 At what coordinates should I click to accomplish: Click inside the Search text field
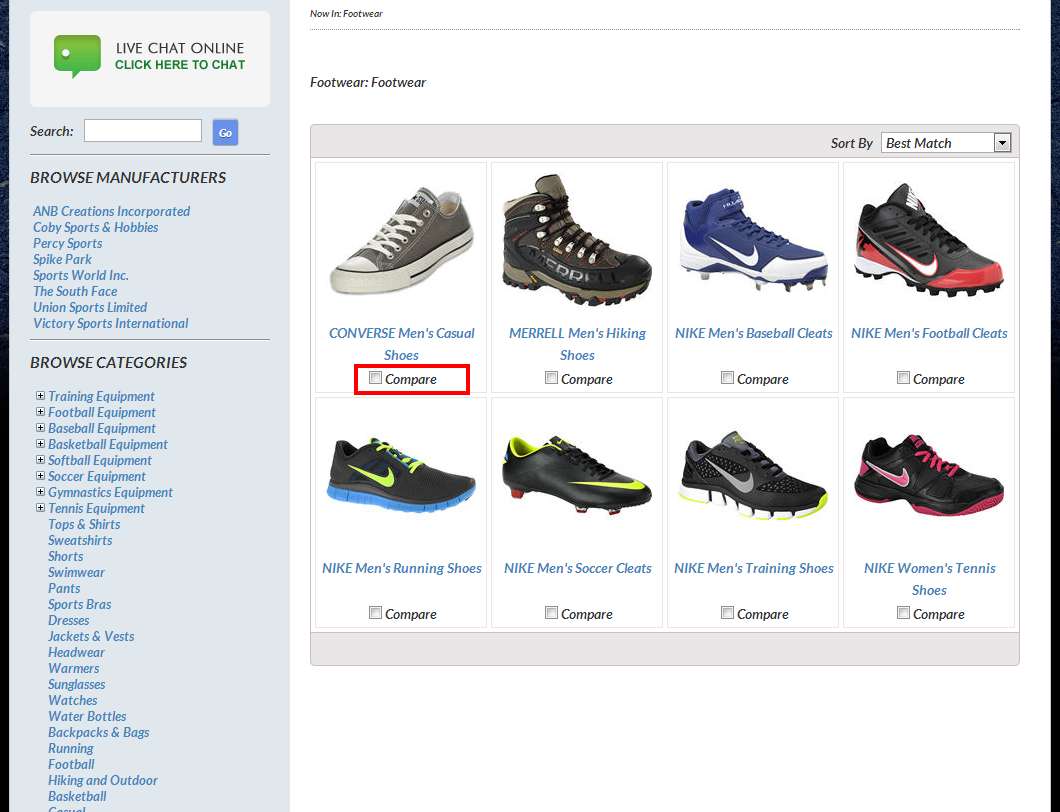click(143, 131)
